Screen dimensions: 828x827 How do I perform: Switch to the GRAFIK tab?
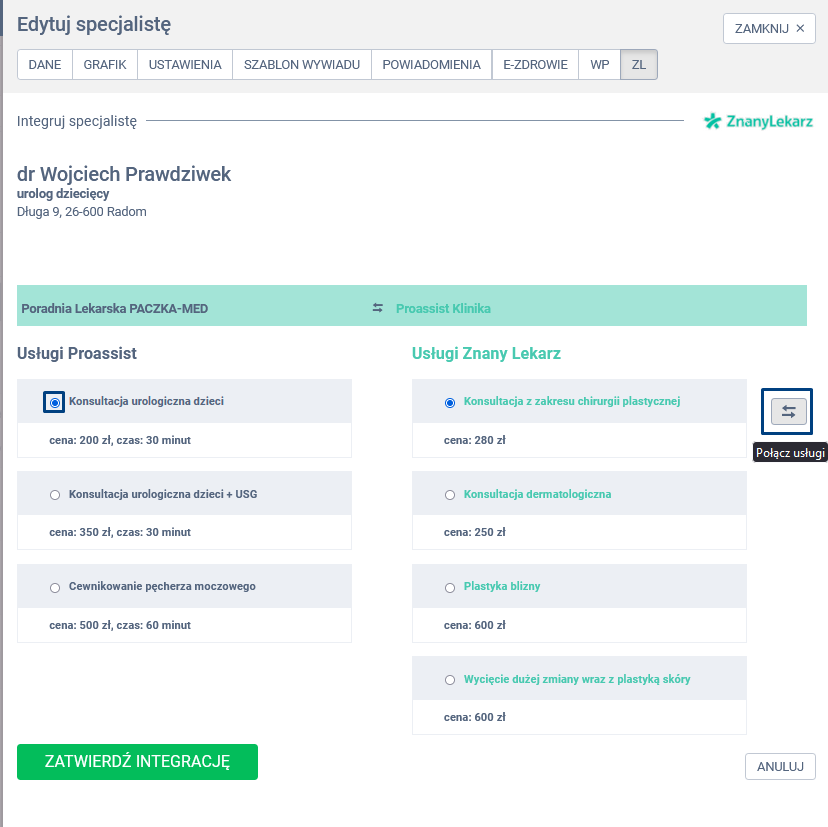pyautogui.click(x=105, y=65)
